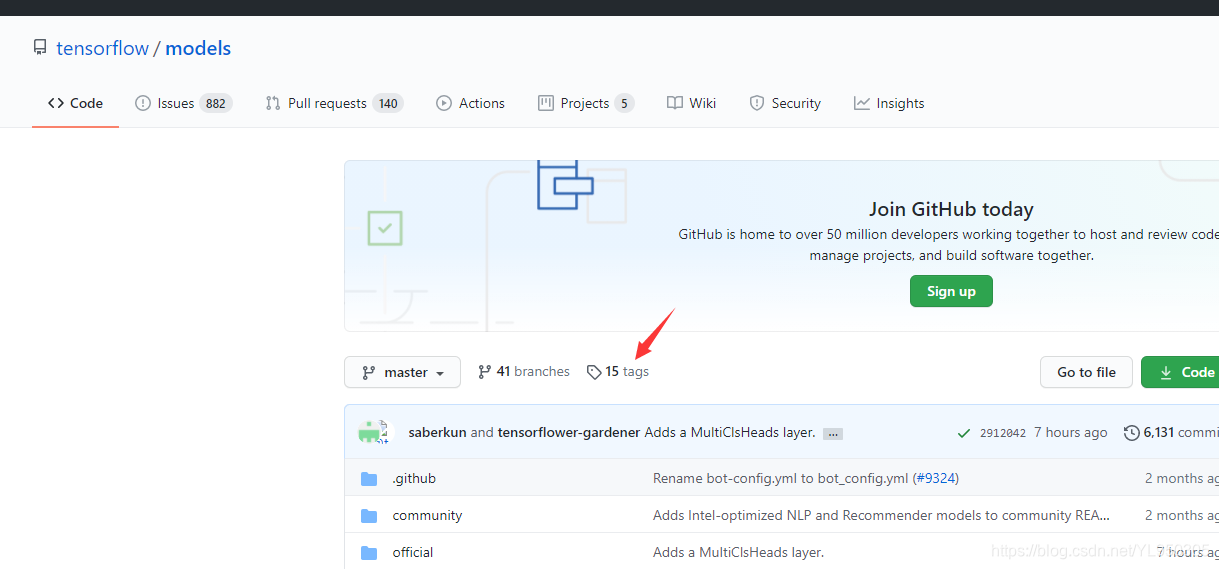The width and height of the screenshot is (1219, 569).
Task: Click the Pull requests count badge 140
Action: [x=388, y=103]
